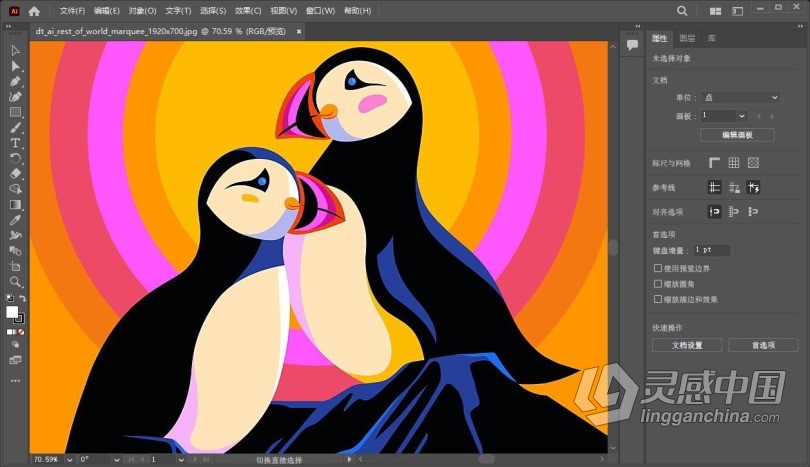
Task: Open the drawing mode selector icon
Action: point(15,345)
